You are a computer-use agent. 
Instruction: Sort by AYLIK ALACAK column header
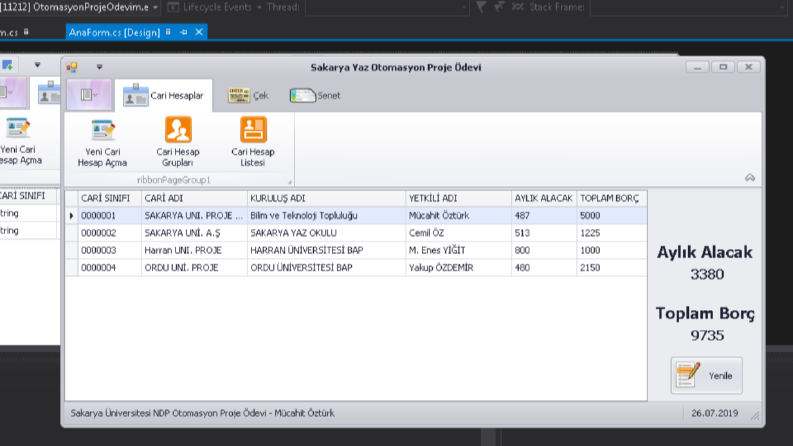pos(544,198)
